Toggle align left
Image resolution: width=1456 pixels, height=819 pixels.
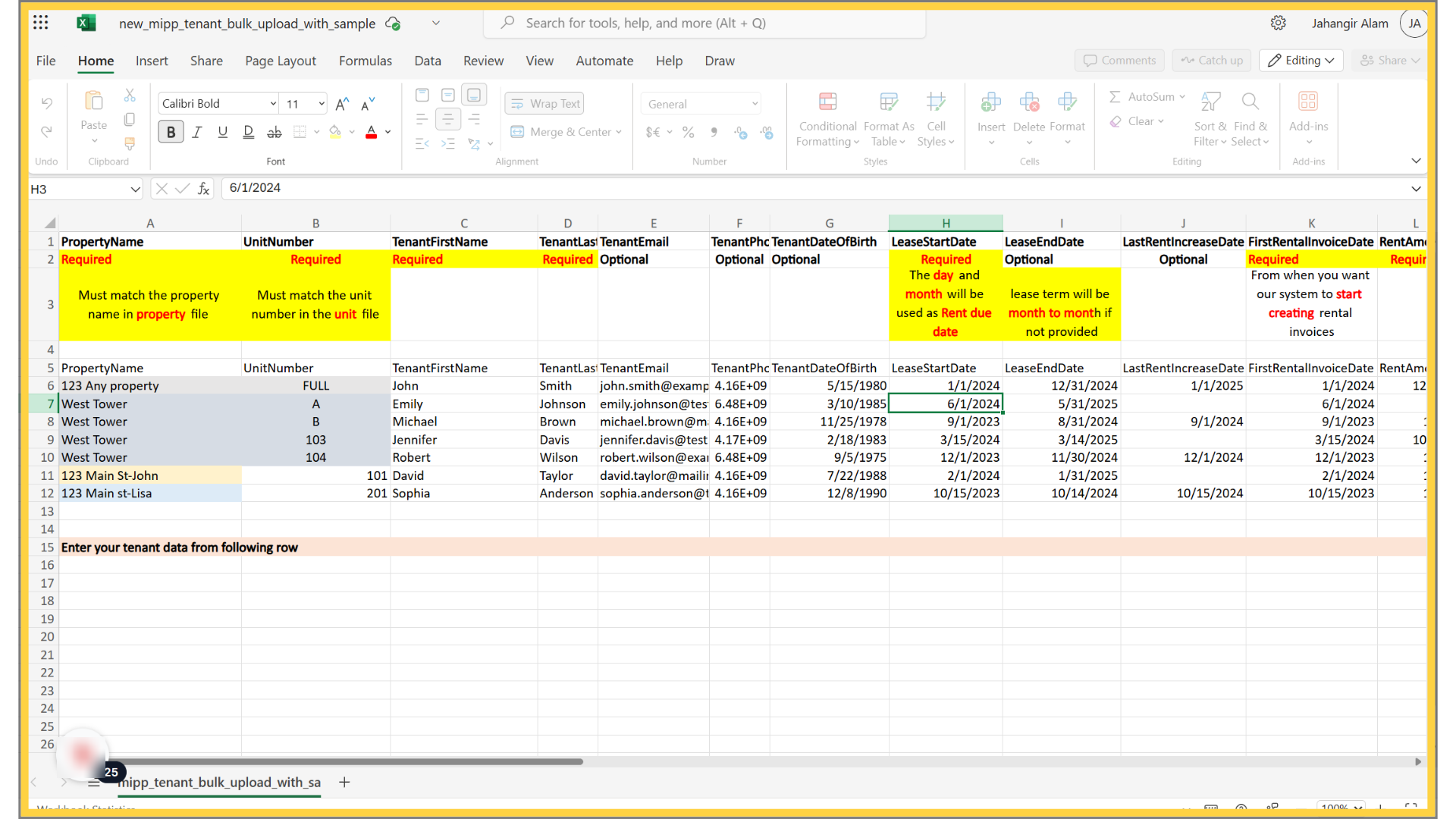click(x=422, y=119)
